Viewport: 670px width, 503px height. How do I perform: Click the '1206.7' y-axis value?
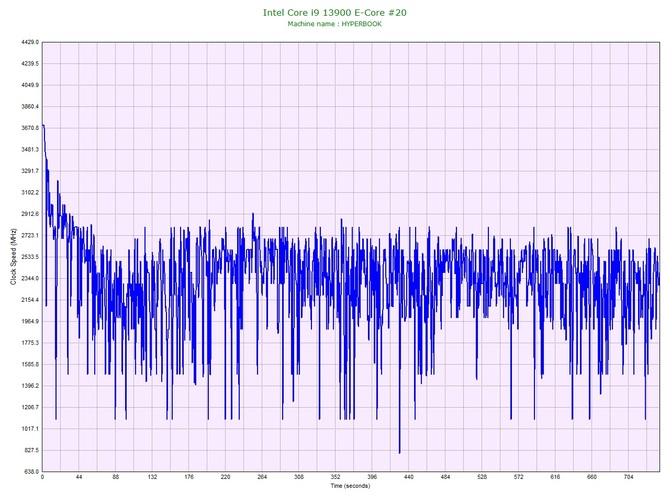(x=30, y=407)
